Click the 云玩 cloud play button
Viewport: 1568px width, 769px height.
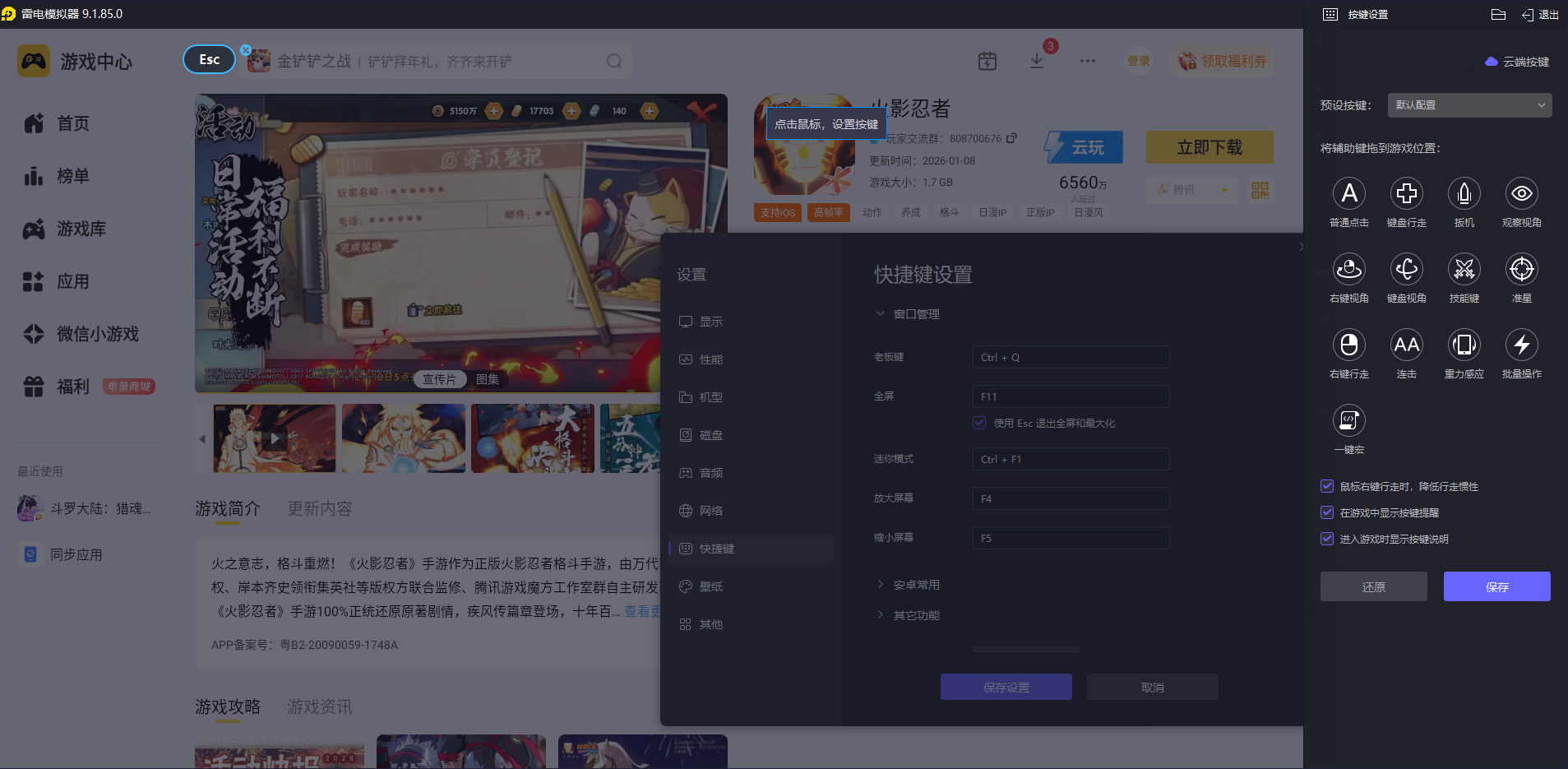[x=1084, y=147]
